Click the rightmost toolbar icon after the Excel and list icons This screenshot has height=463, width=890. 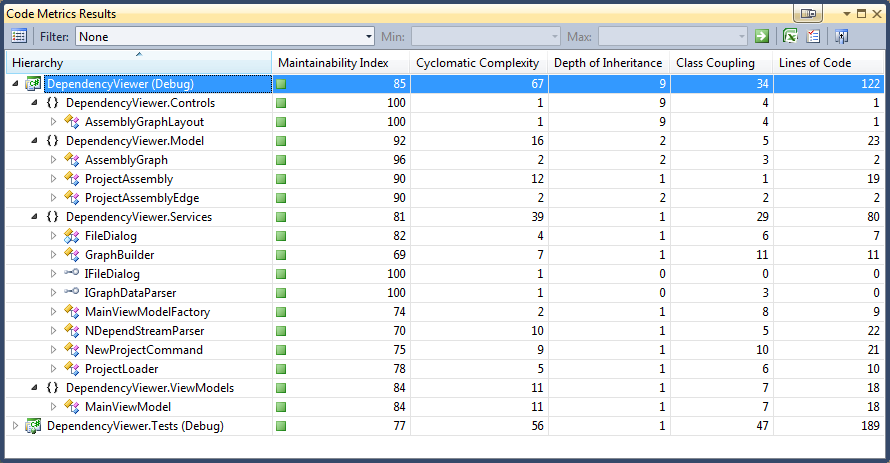coord(841,36)
